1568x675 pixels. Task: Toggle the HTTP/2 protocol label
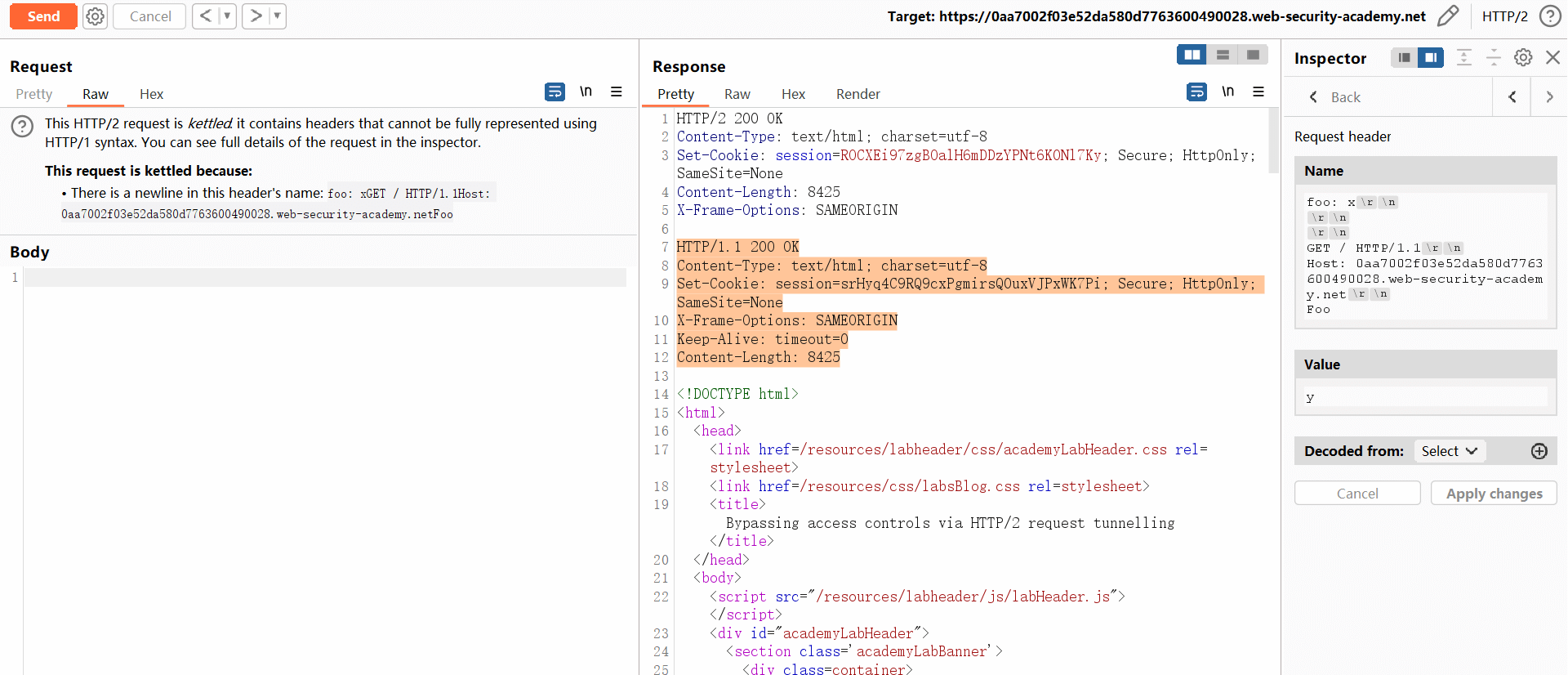[1504, 16]
